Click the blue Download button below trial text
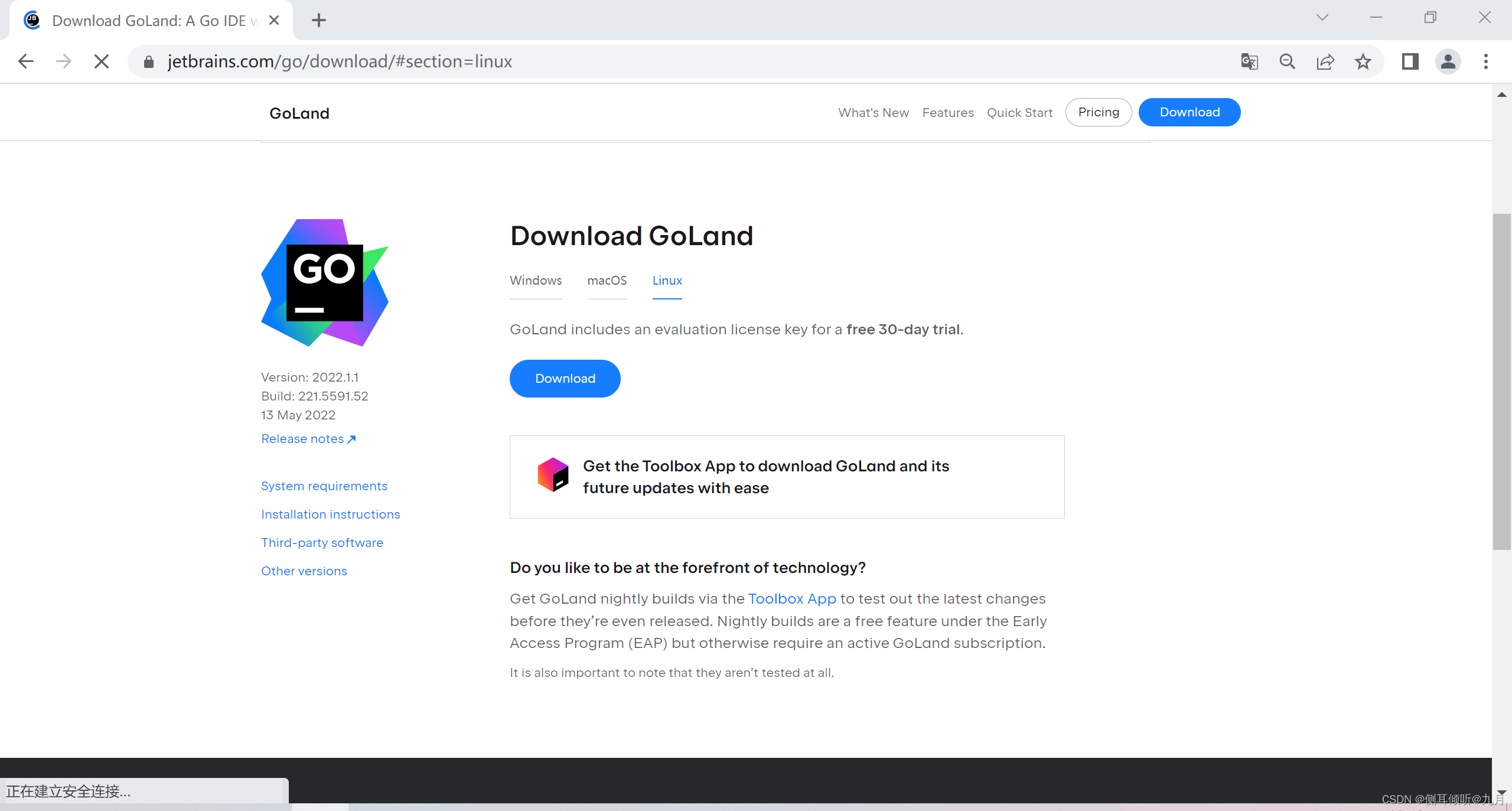Viewport: 1512px width, 811px height. tap(565, 379)
